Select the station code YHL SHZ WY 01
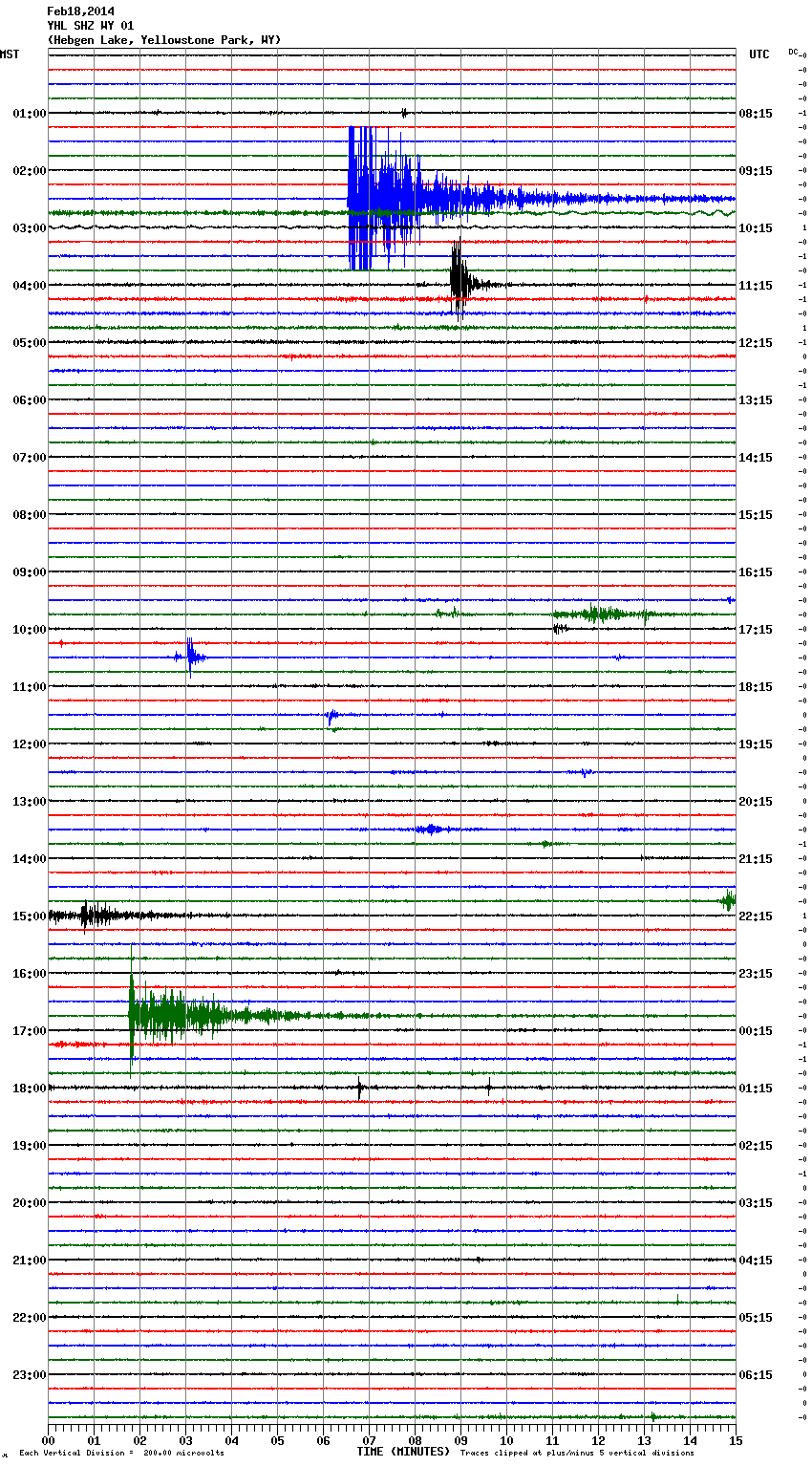 click(x=91, y=26)
